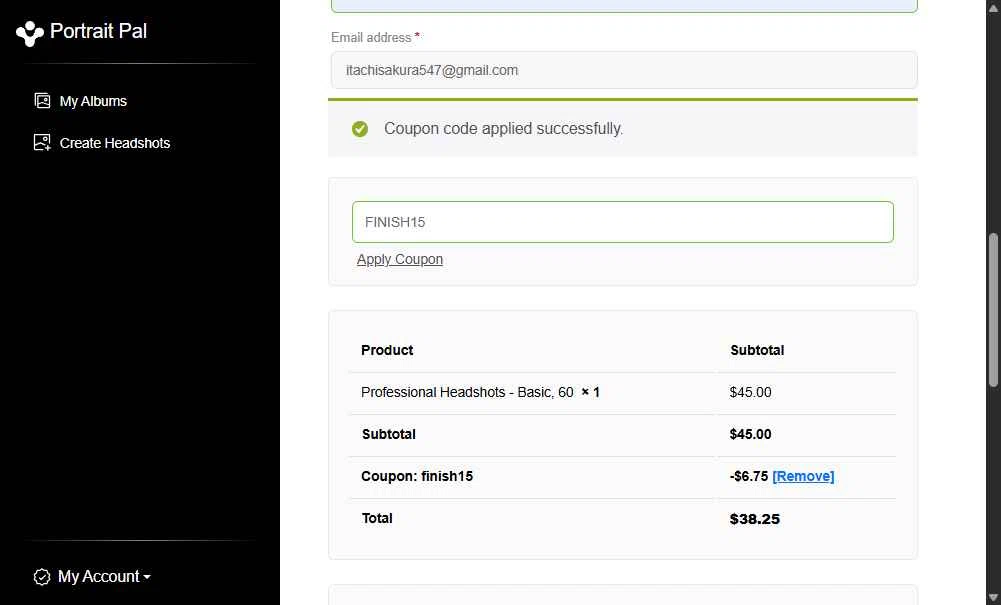Image resolution: width=1001 pixels, height=605 pixels.
Task: Click the $38.25 total amount
Action: coord(755,519)
